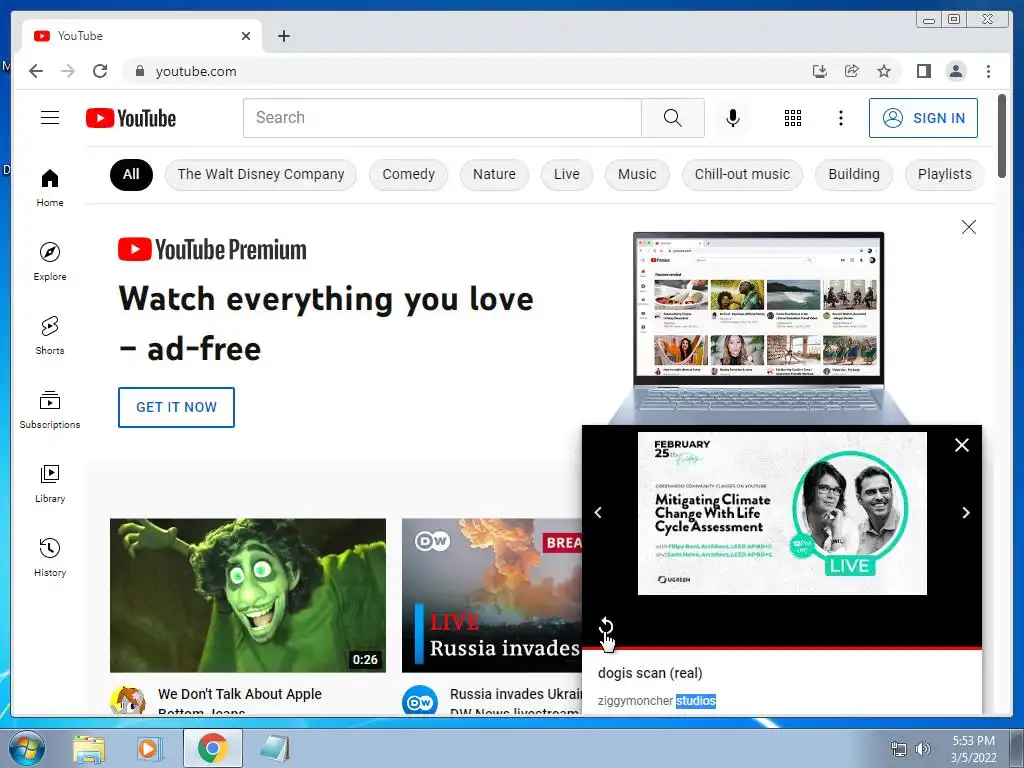Open We Don't Talk About Apple thumbnail
This screenshot has width=1024, height=768.
click(248, 595)
